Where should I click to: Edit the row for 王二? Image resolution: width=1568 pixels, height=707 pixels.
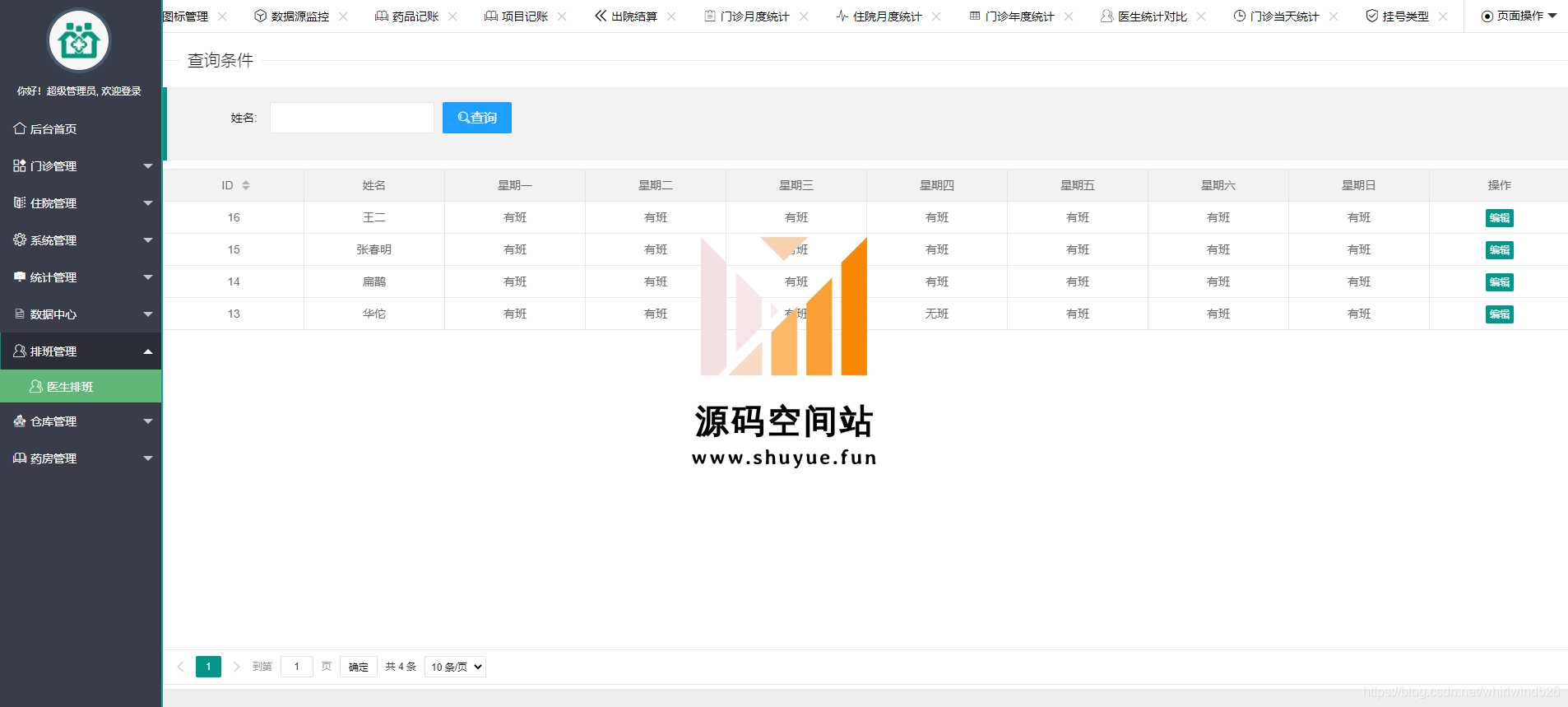coord(1500,218)
